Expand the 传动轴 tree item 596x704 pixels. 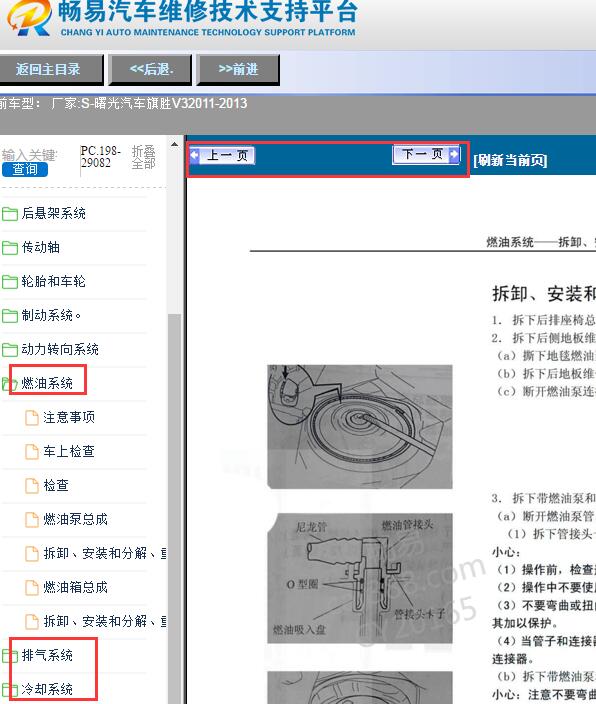pyautogui.click(x=40, y=247)
